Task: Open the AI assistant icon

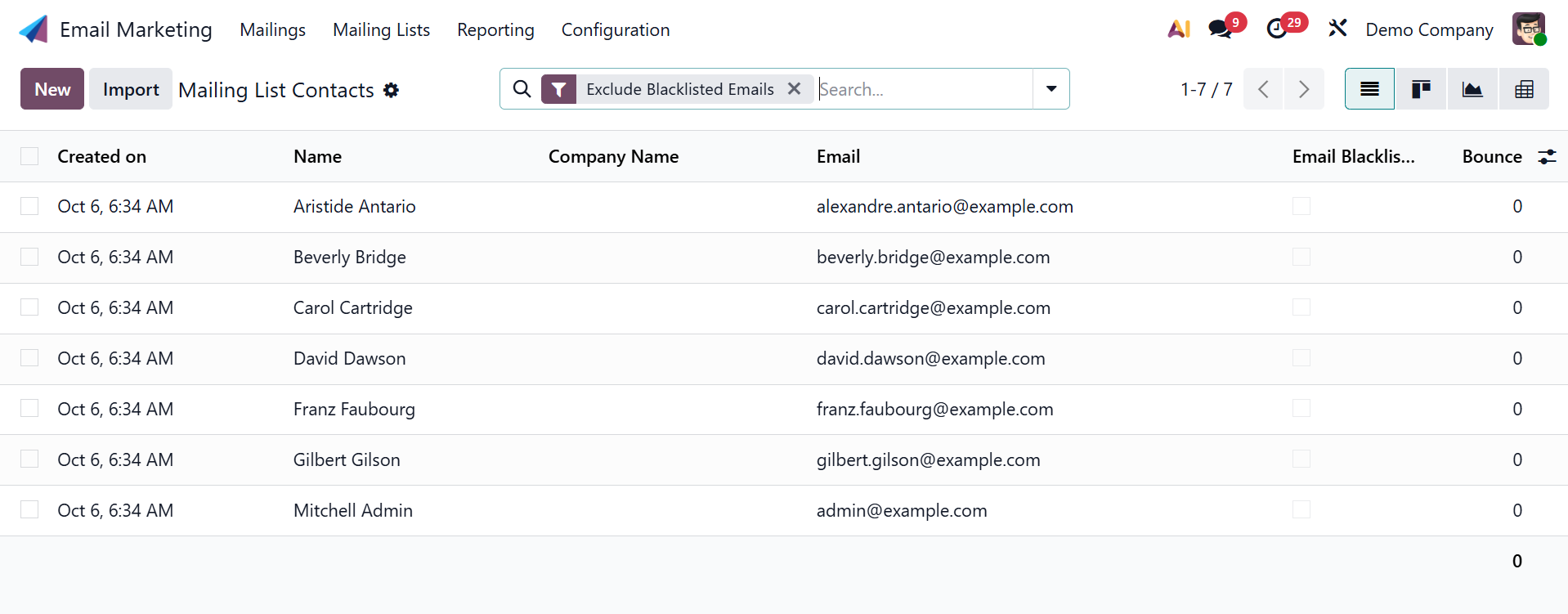Action: point(1178,29)
